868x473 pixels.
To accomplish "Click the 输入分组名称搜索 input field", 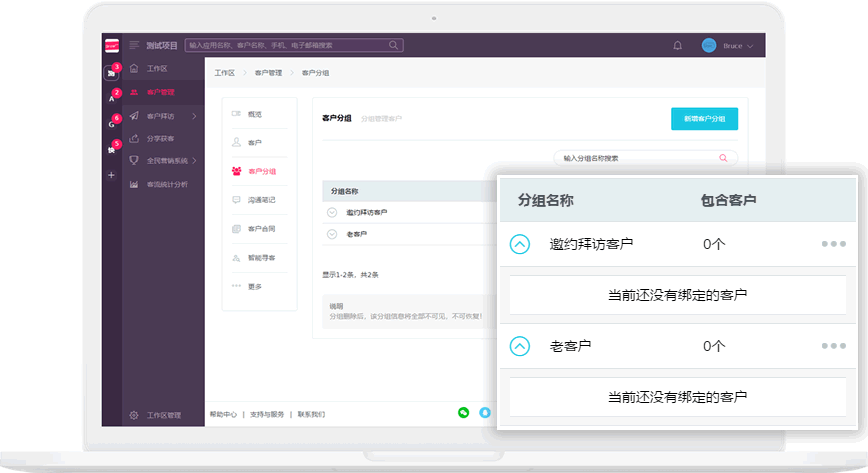I will click(x=635, y=158).
